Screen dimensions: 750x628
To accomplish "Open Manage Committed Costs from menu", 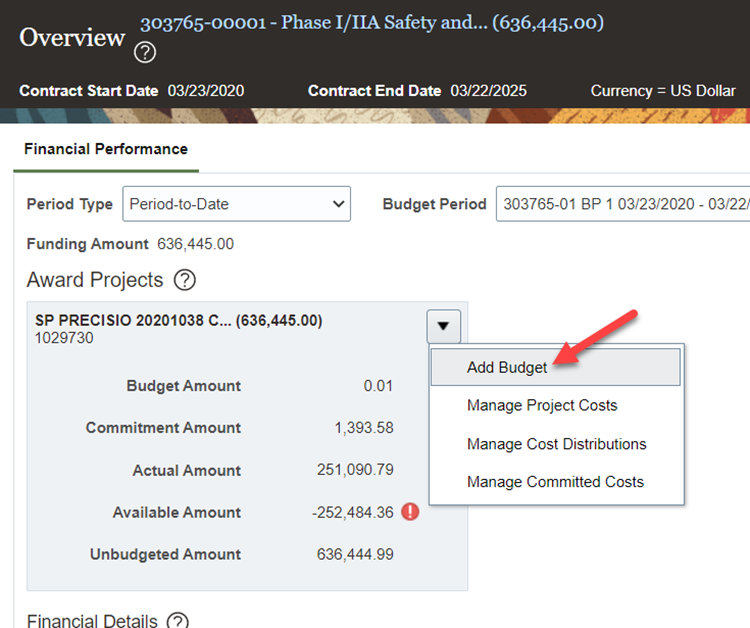I will [555, 482].
